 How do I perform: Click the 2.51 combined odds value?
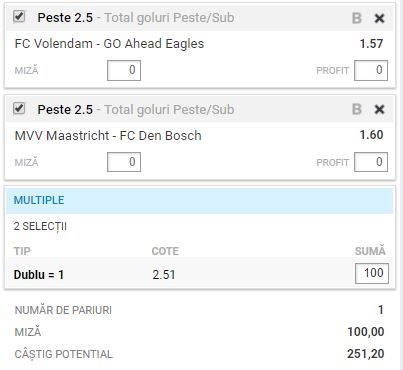click(164, 275)
